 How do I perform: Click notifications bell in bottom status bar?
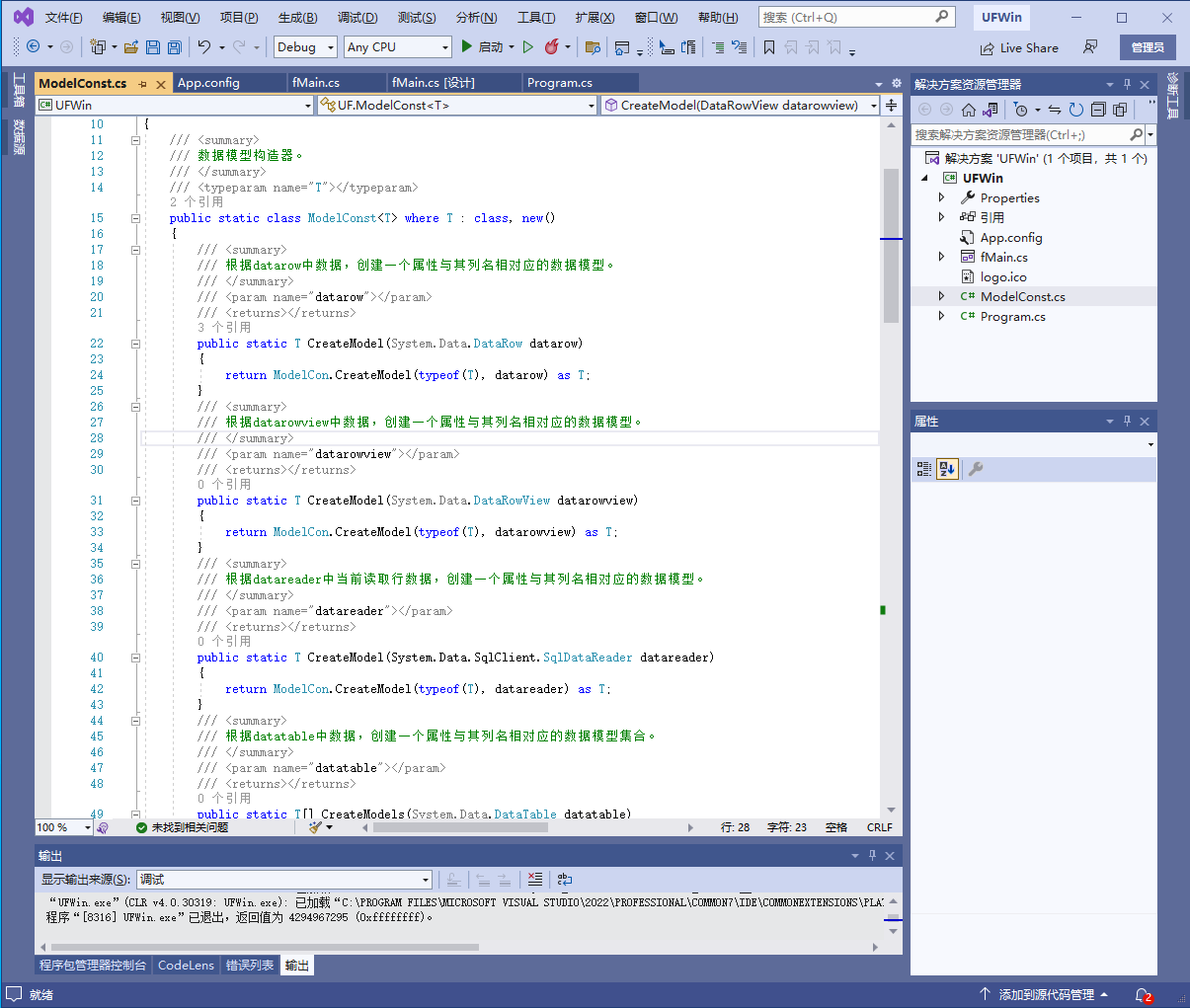tap(1143, 995)
